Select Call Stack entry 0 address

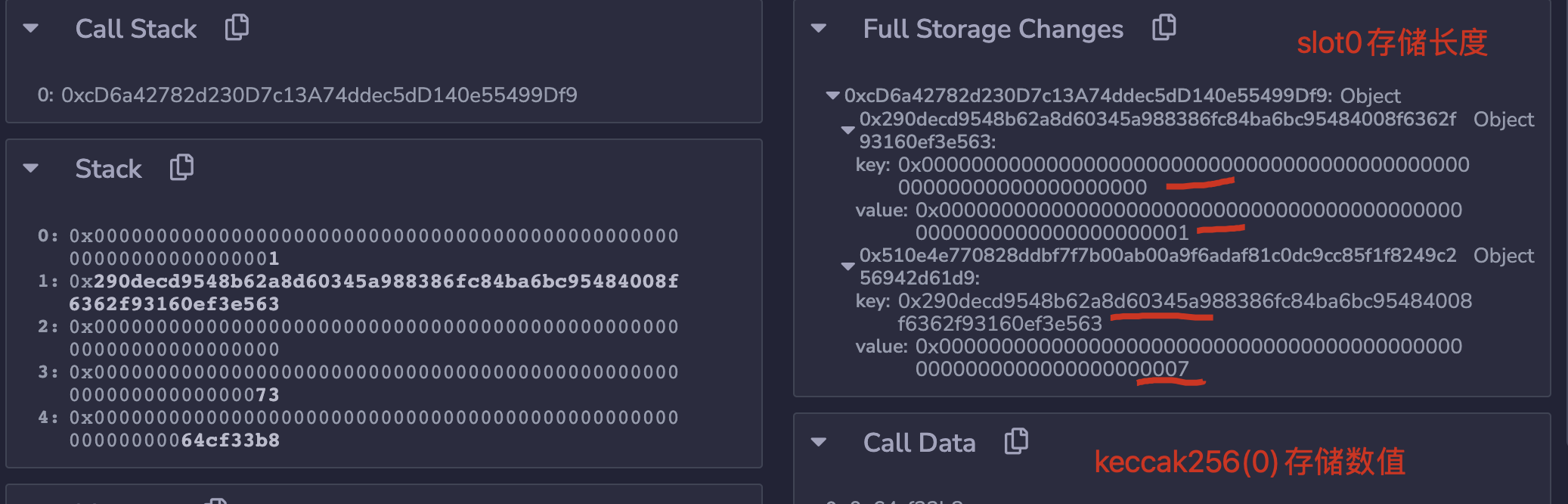[x=318, y=95]
